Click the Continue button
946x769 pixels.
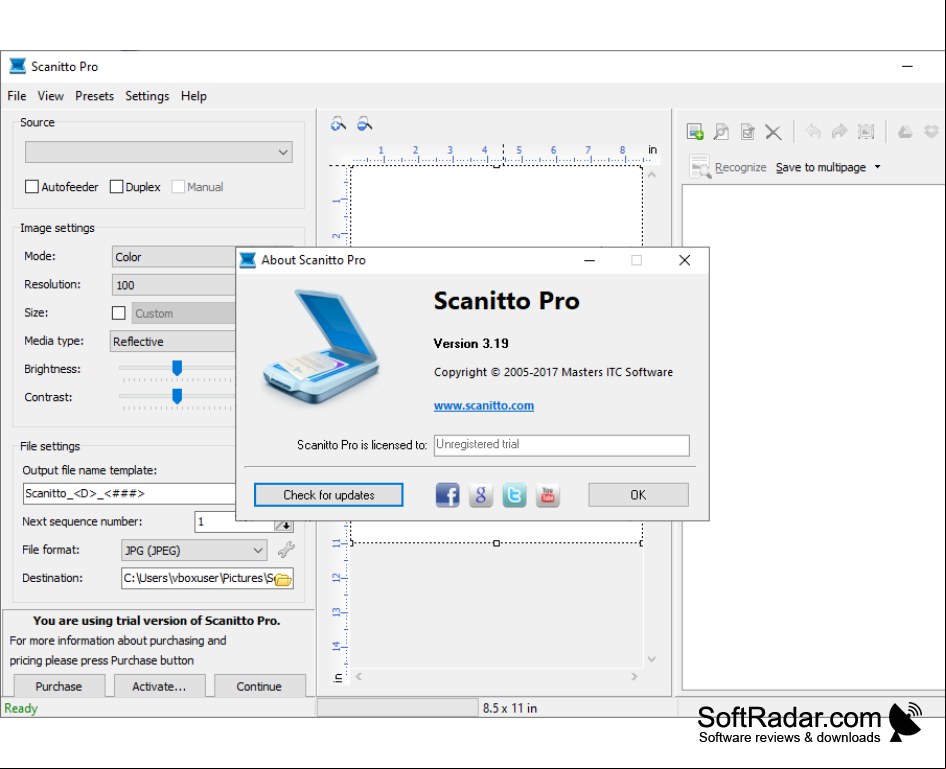click(259, 686)
